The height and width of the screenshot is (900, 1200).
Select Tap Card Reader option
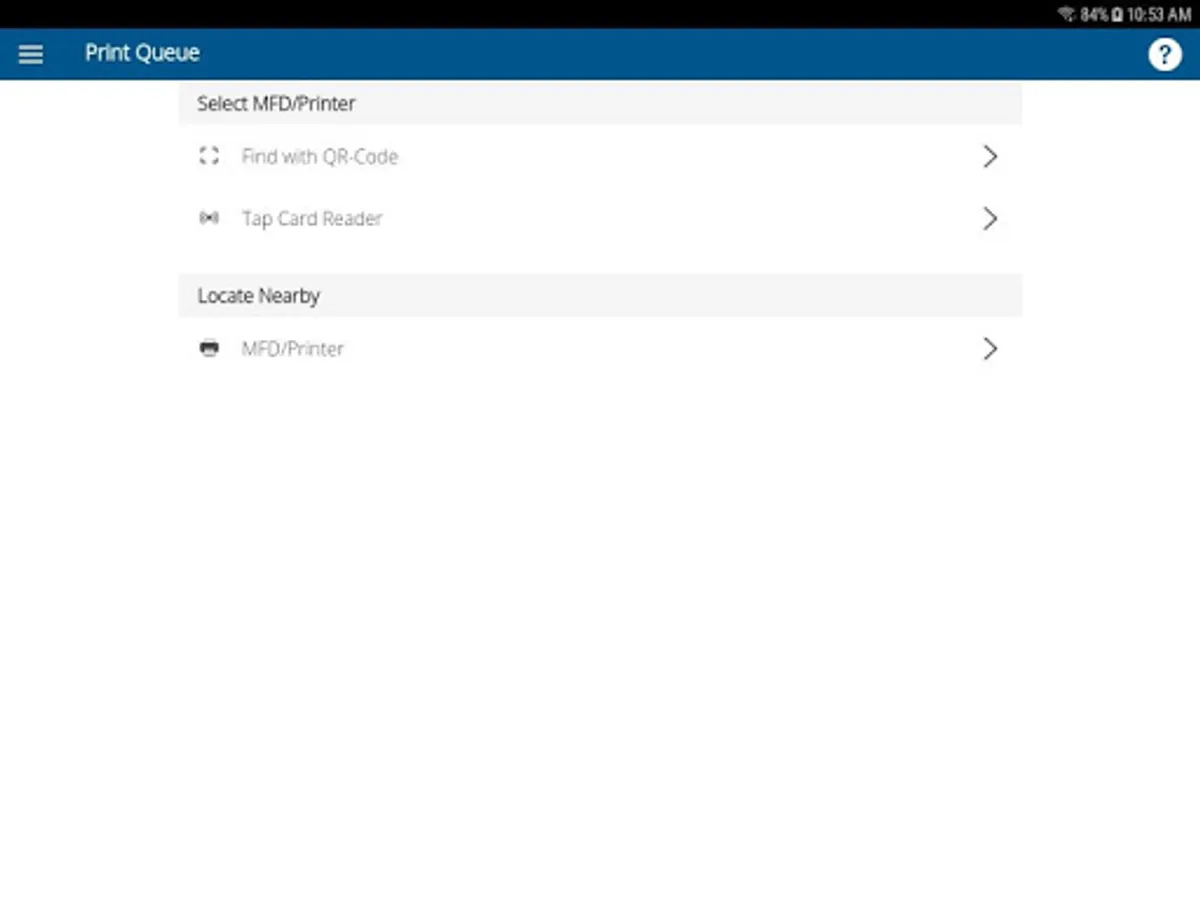click(600, 218)
